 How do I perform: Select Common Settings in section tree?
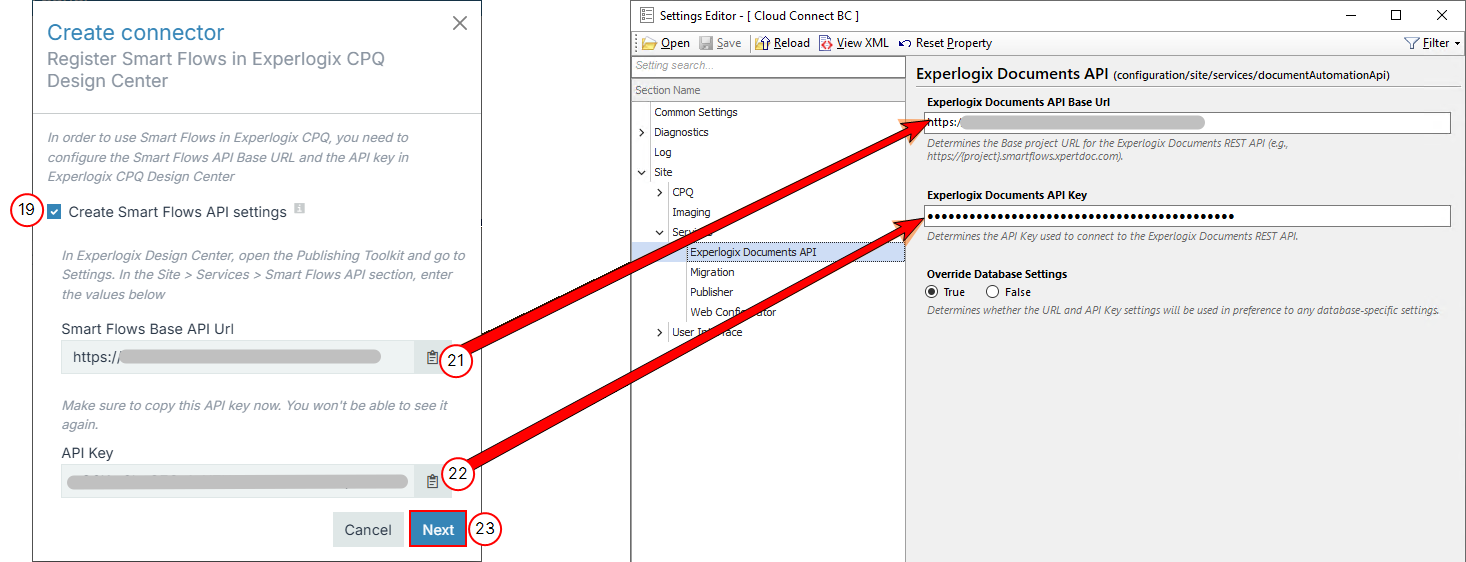pyautogui.click(x=696, y=112)
